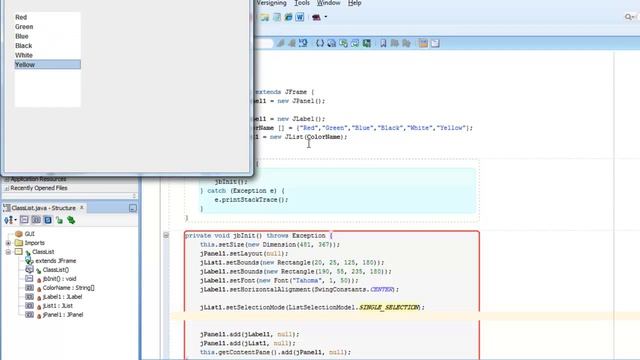The width and height of the screenshot is (640, 360).
Task: Click the folder icon in the main toolbar
Action: [x=264, y=17]
